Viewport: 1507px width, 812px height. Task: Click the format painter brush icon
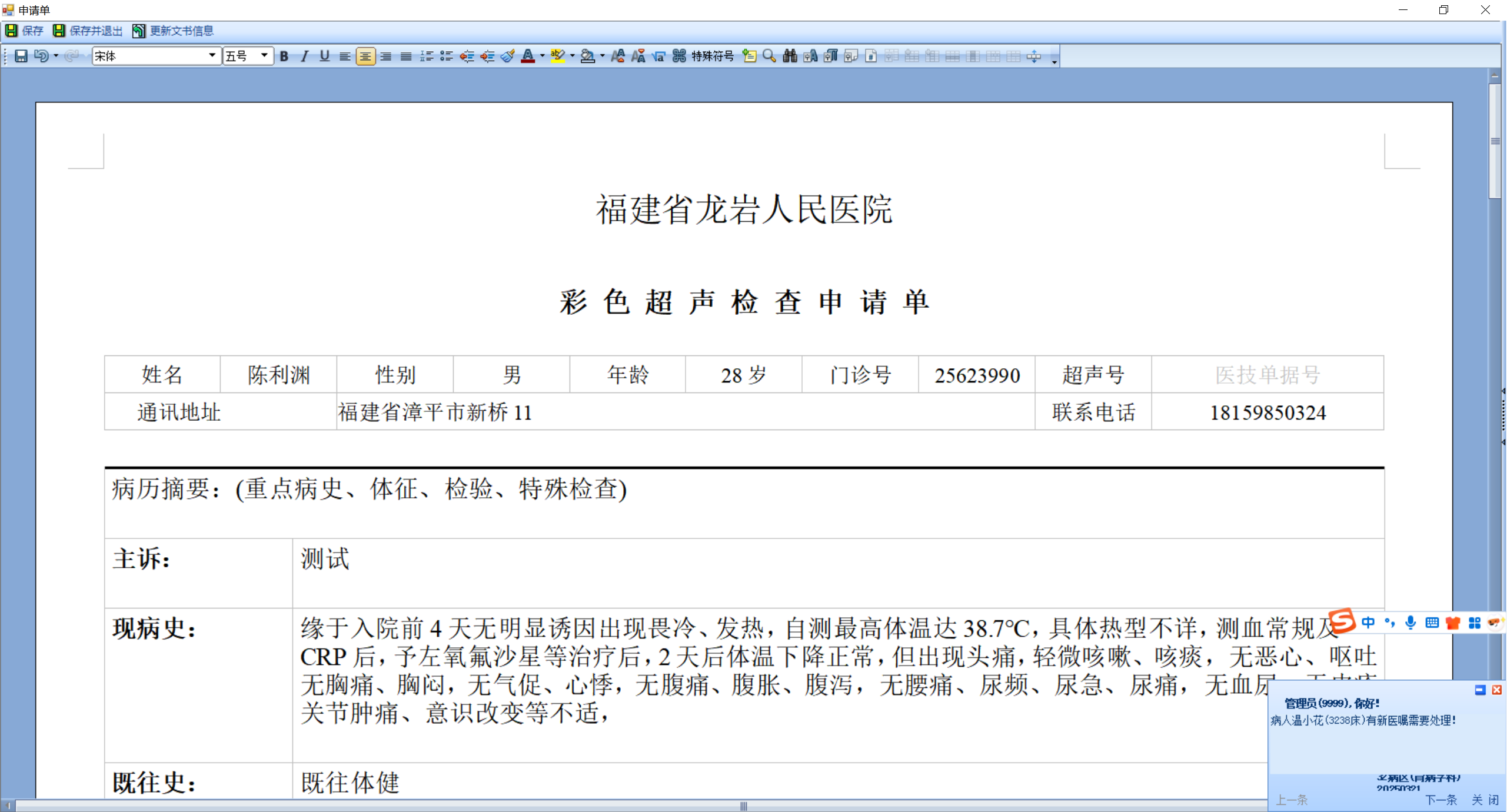coord(507,56)
